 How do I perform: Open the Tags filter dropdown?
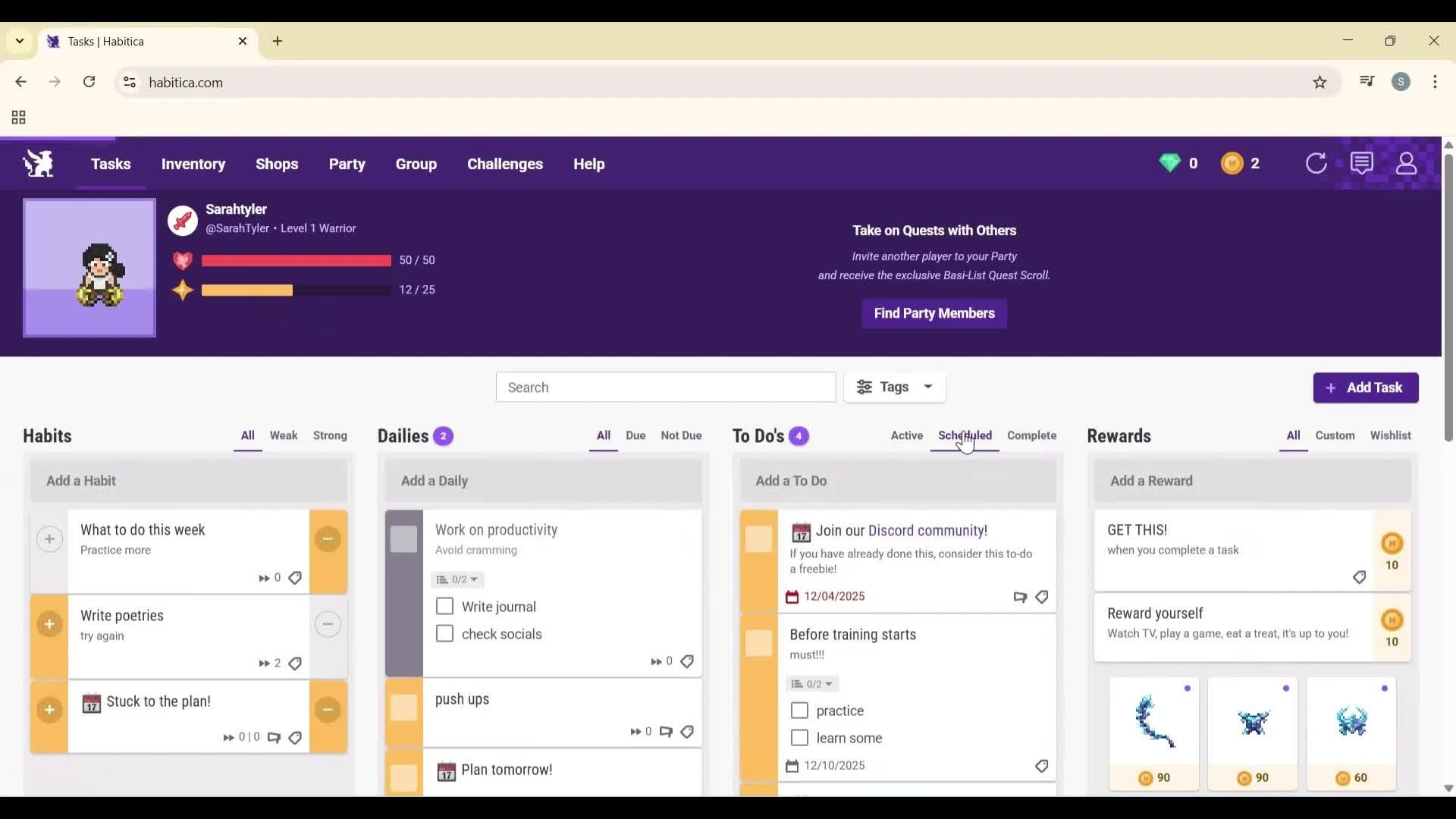[x=895, y=387]
